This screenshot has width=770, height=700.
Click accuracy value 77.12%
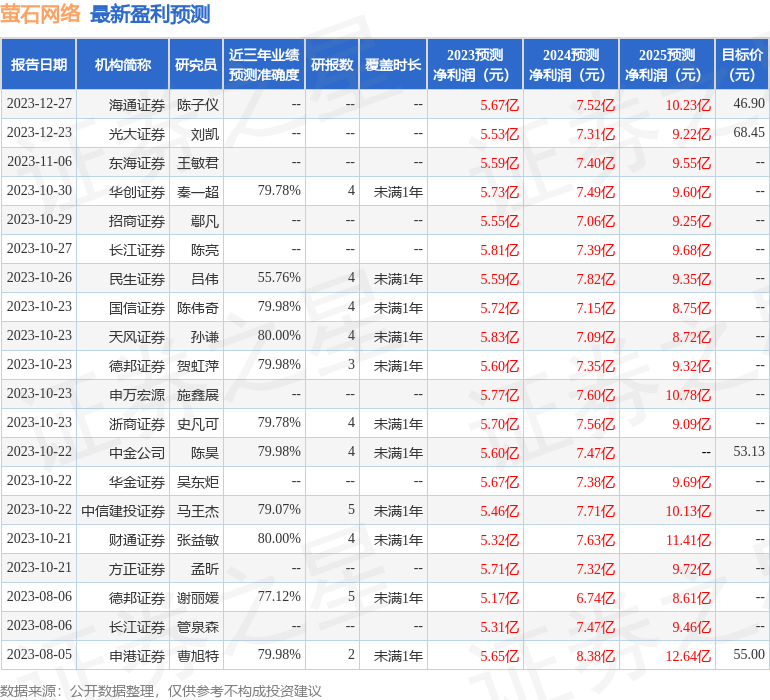(x=279, y=596)
